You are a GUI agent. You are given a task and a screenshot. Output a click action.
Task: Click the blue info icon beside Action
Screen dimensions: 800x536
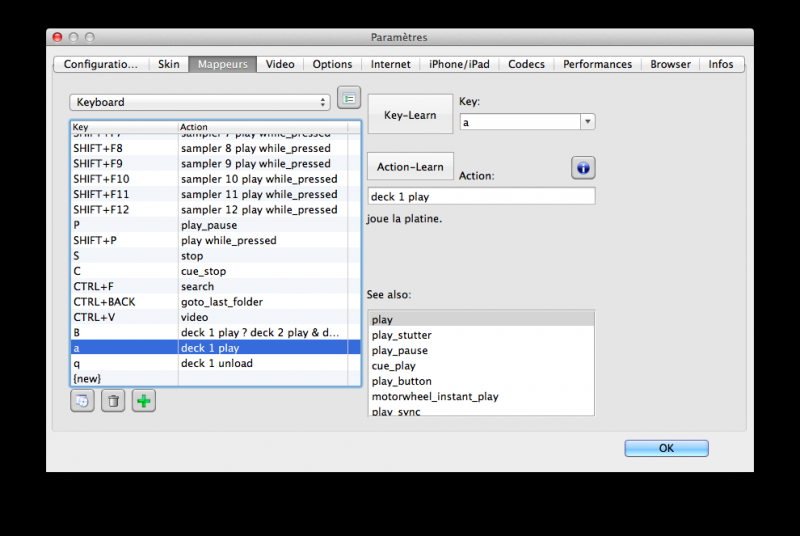pyautogui.click(x=583, y=167)
